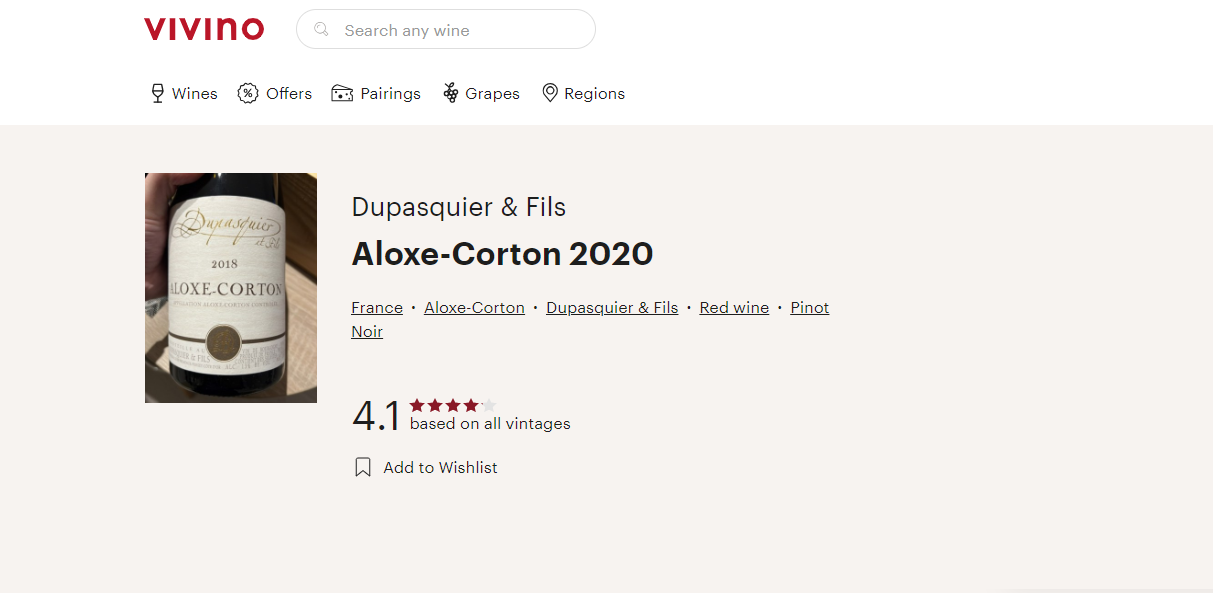Click the magnifying glass search icon
Image resolution: width=1213 pixels, height=594 pixels.
point(322,30)
